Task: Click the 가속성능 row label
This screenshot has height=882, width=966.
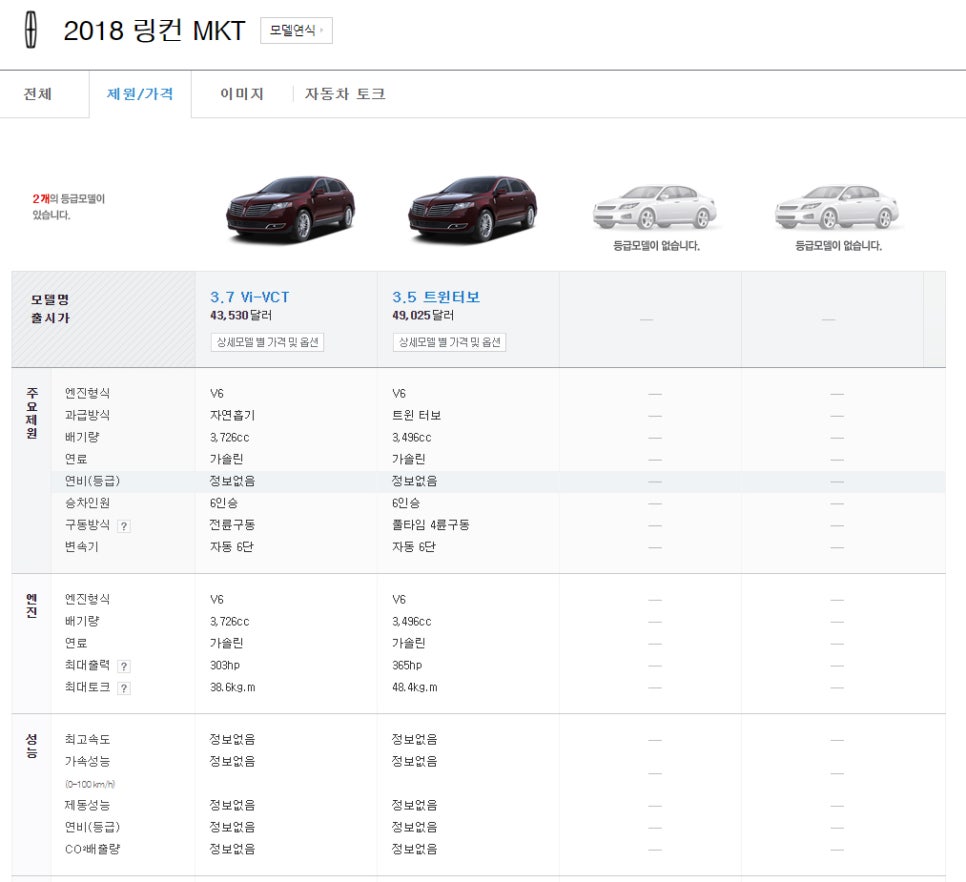Action: point(87,761)
